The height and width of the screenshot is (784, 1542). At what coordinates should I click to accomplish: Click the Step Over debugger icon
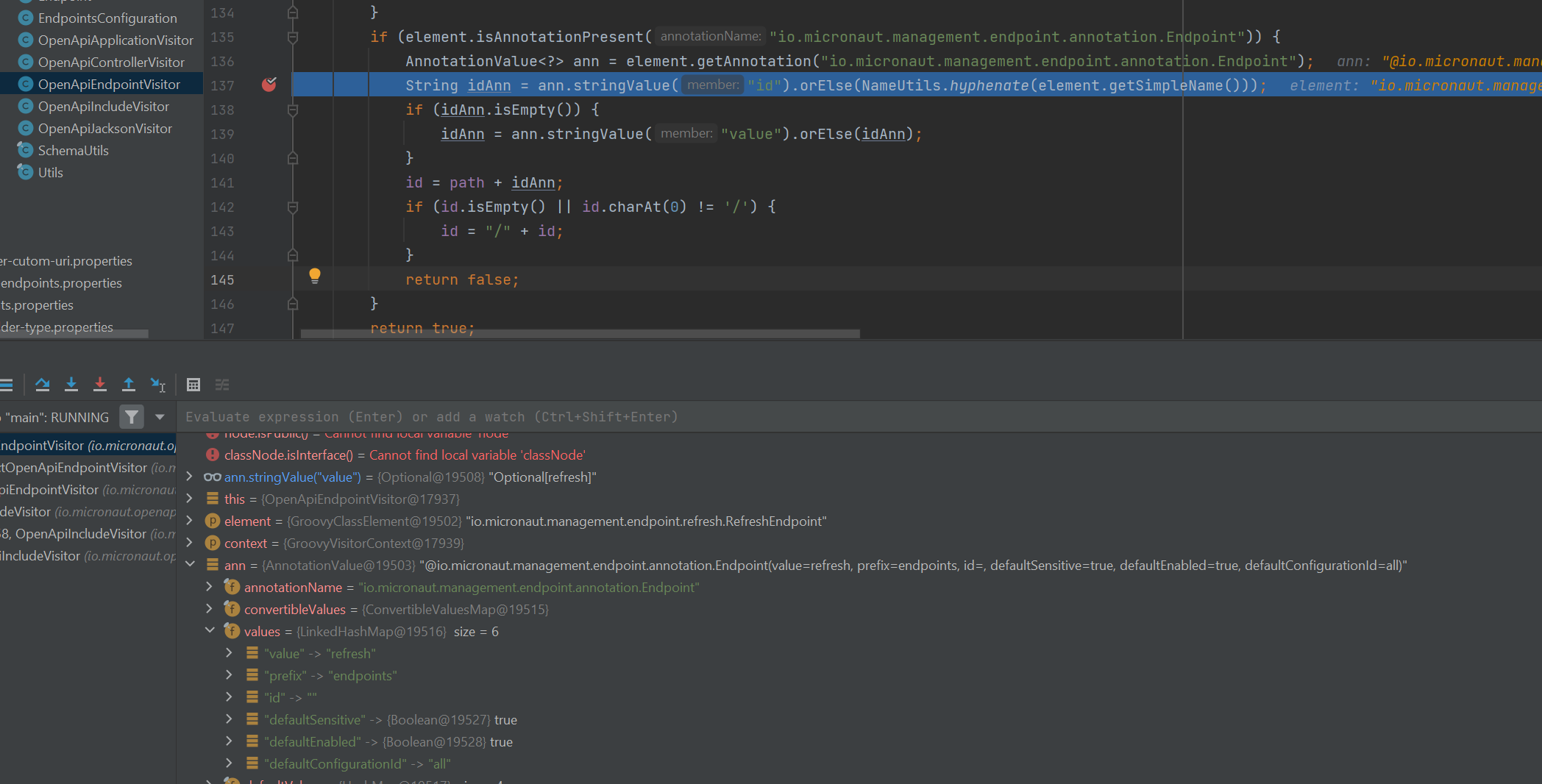[x=43, y=384]
